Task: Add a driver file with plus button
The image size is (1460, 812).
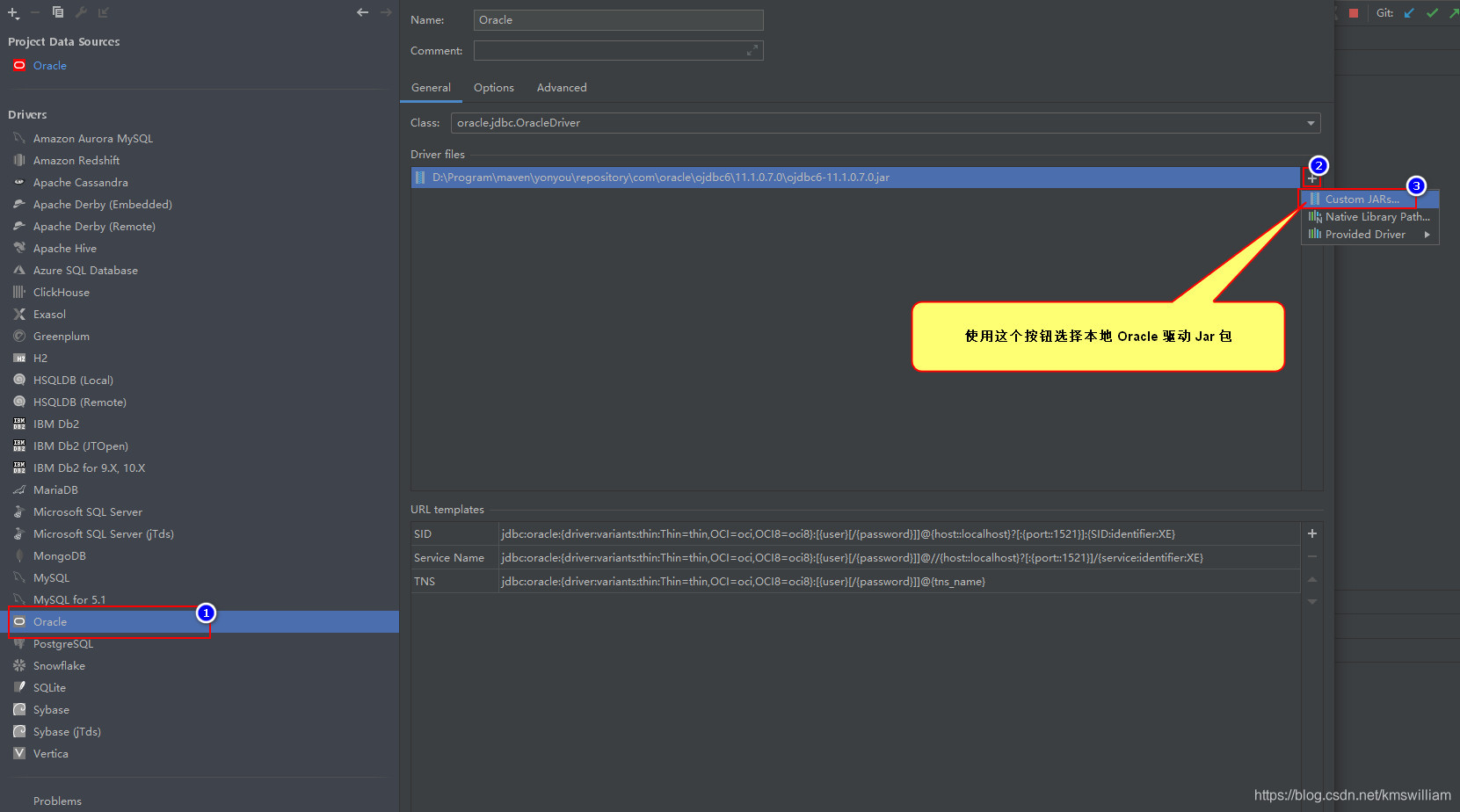Action: click(x=1312, y=178)
